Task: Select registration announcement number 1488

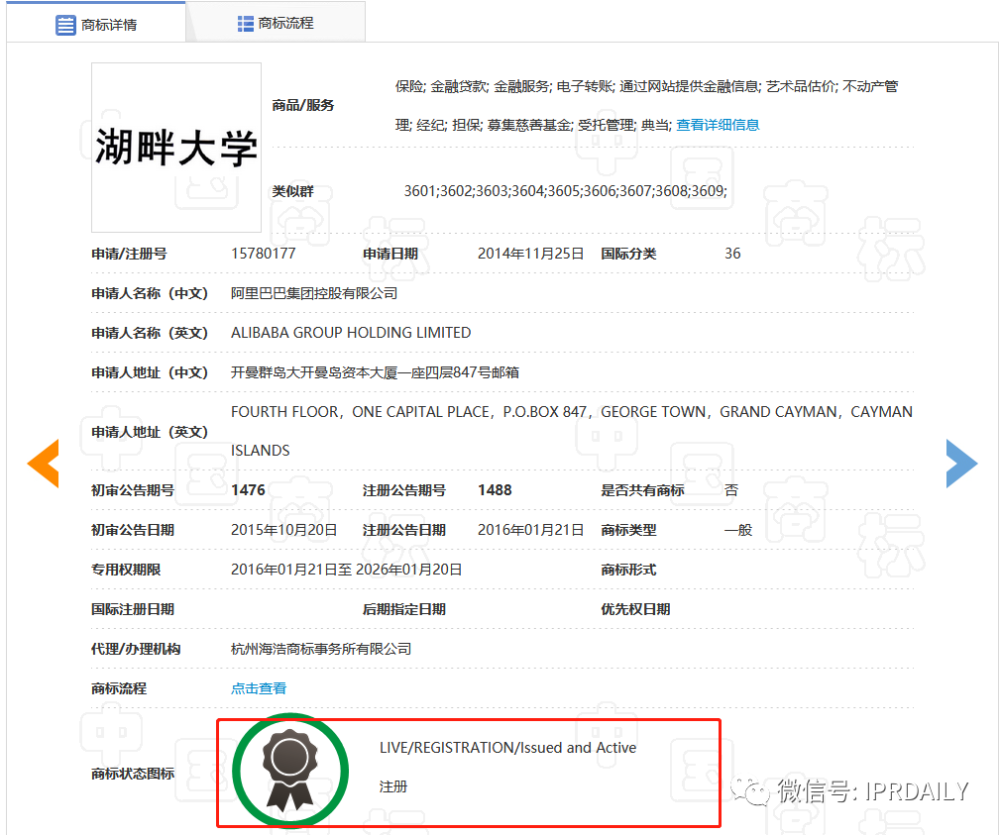Action: click(x=495, y=490)
